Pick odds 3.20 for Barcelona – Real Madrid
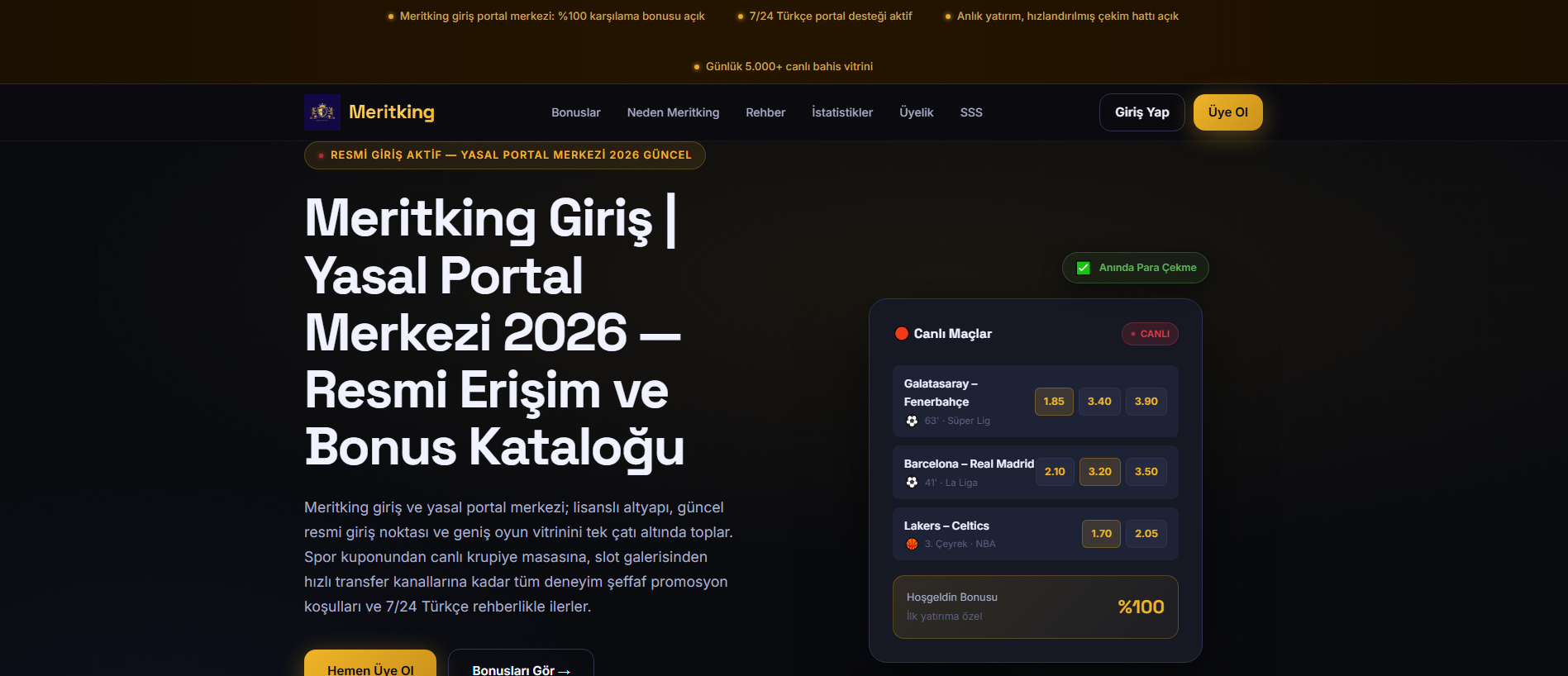This screenshot has width=1568, height=676. click(1100, 472)
